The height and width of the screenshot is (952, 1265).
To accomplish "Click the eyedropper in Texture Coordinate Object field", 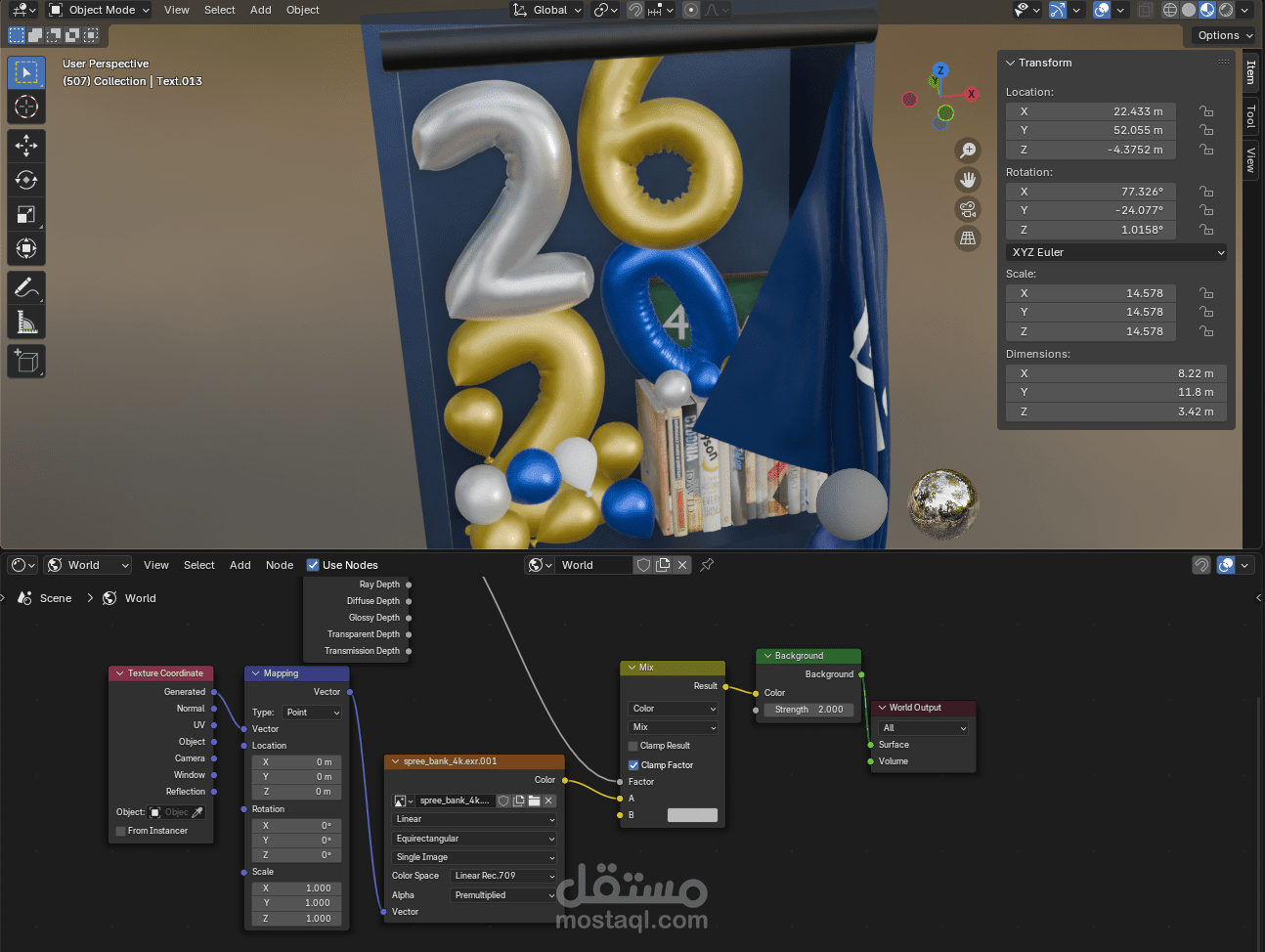I will [197, 812].
